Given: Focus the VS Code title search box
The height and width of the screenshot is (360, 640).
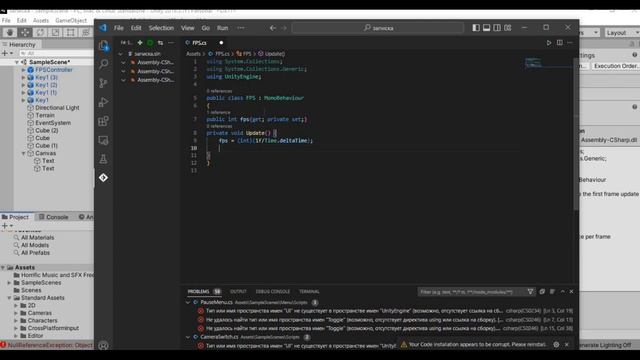Looking at the screenshot, I should coord(378,28).
